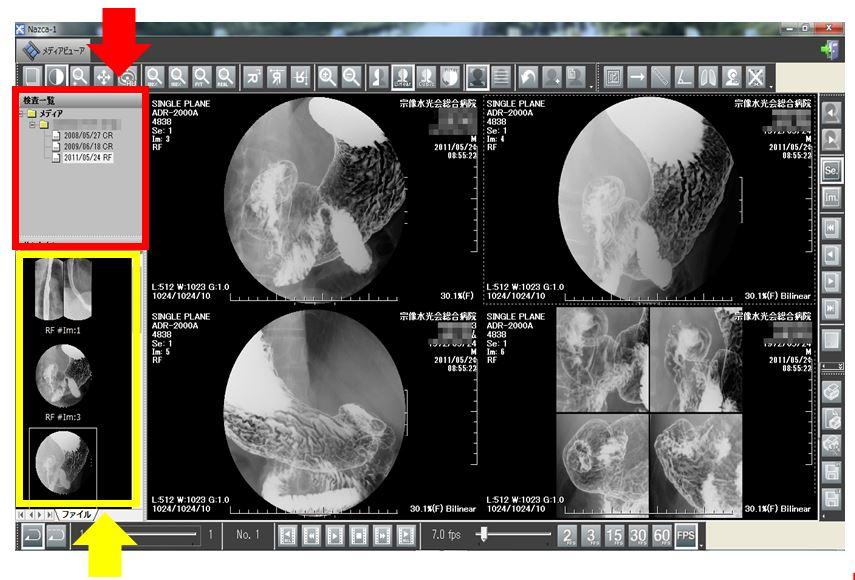The height and width of the screenshot is (580, 855).
Task: Toggle the Im. image mode button
Action: click(830, 199)
